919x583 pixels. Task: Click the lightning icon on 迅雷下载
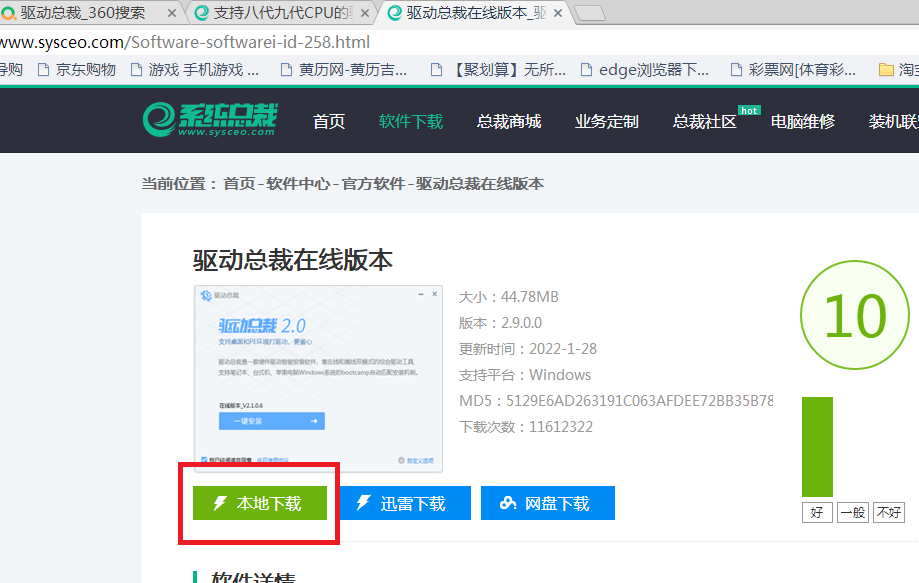363,503
